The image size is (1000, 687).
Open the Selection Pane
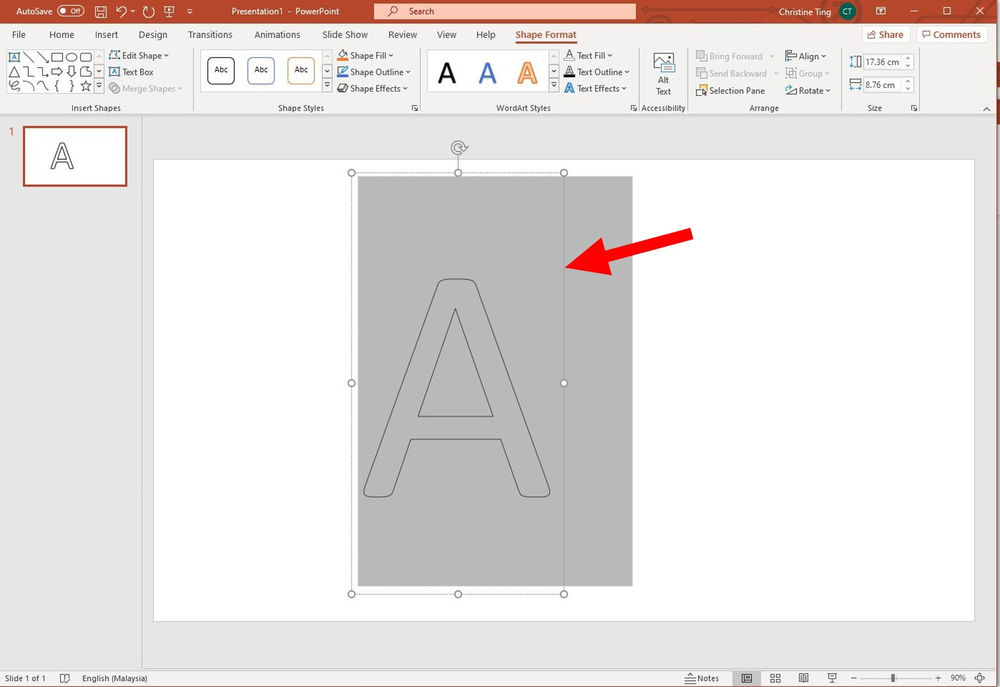730,90
